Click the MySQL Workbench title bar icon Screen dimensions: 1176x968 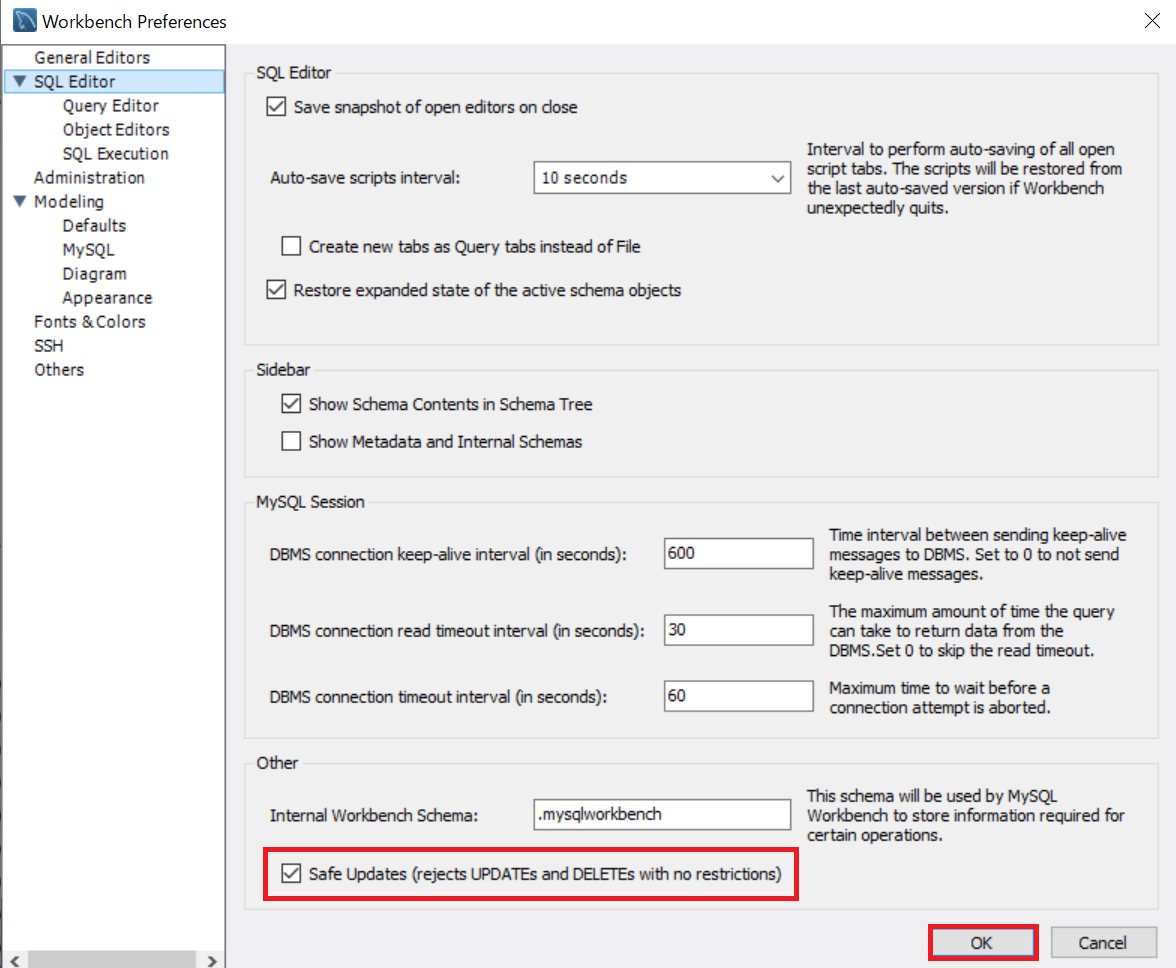pos(25,20)
